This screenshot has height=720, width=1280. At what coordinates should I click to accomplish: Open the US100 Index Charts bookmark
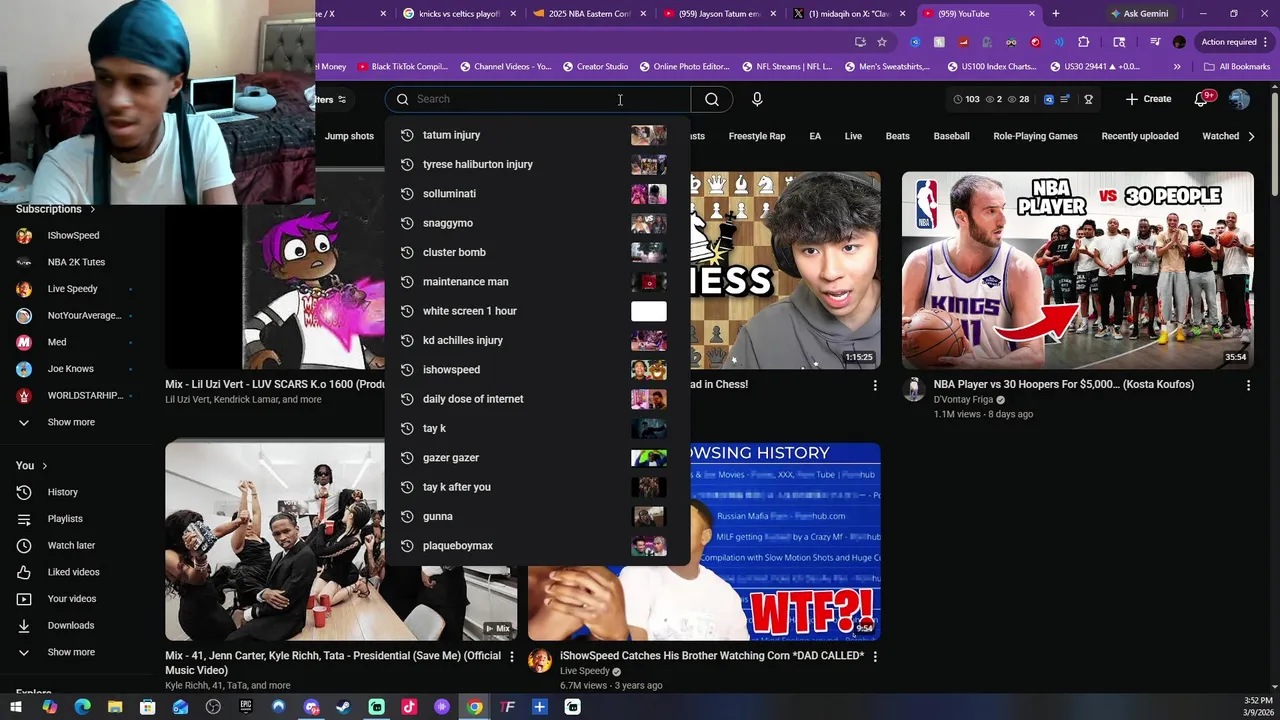990,67
